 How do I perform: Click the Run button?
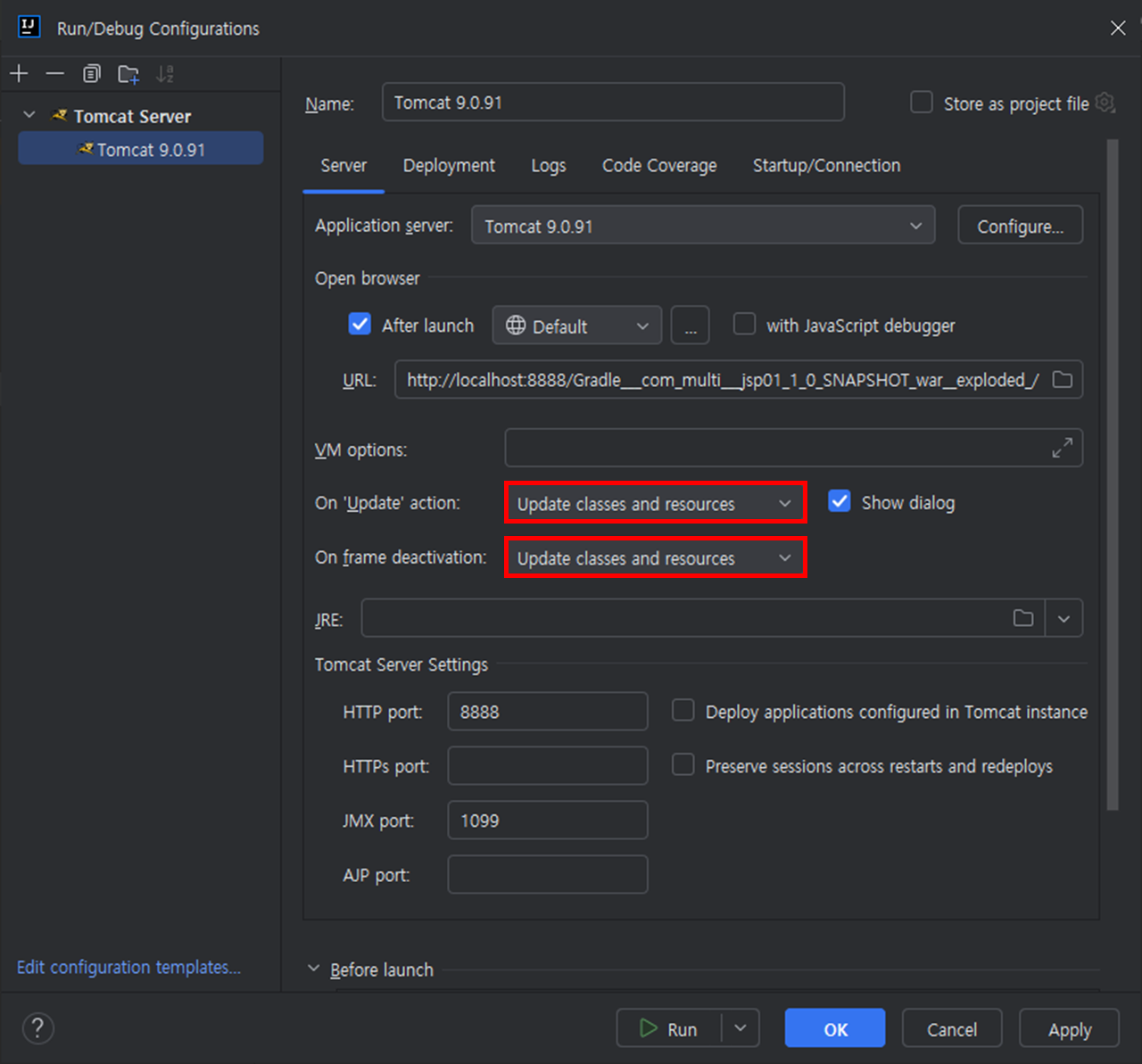(669, 1028)
